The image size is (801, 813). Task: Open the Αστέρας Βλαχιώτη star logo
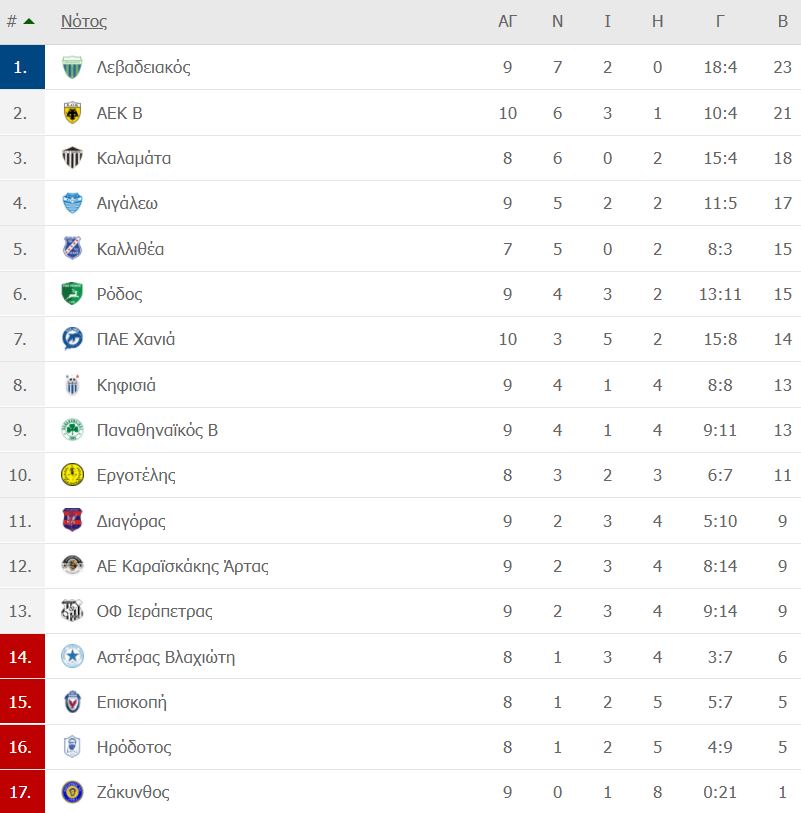[x=72, y=656]
